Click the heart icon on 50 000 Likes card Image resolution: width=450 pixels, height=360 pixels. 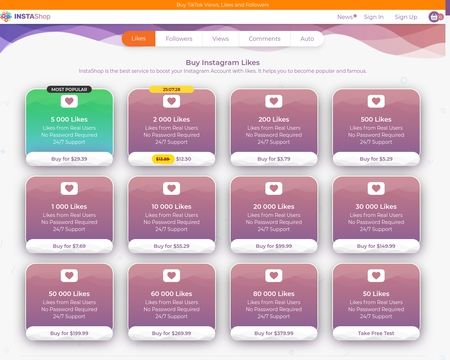(69, 276)
